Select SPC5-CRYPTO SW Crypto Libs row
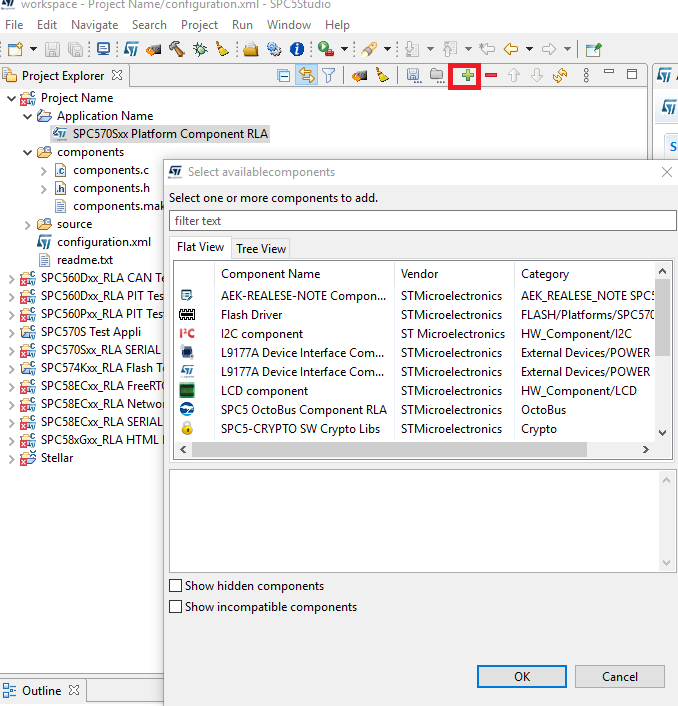Viewport: 678px width, 706px height. point(414,429)
